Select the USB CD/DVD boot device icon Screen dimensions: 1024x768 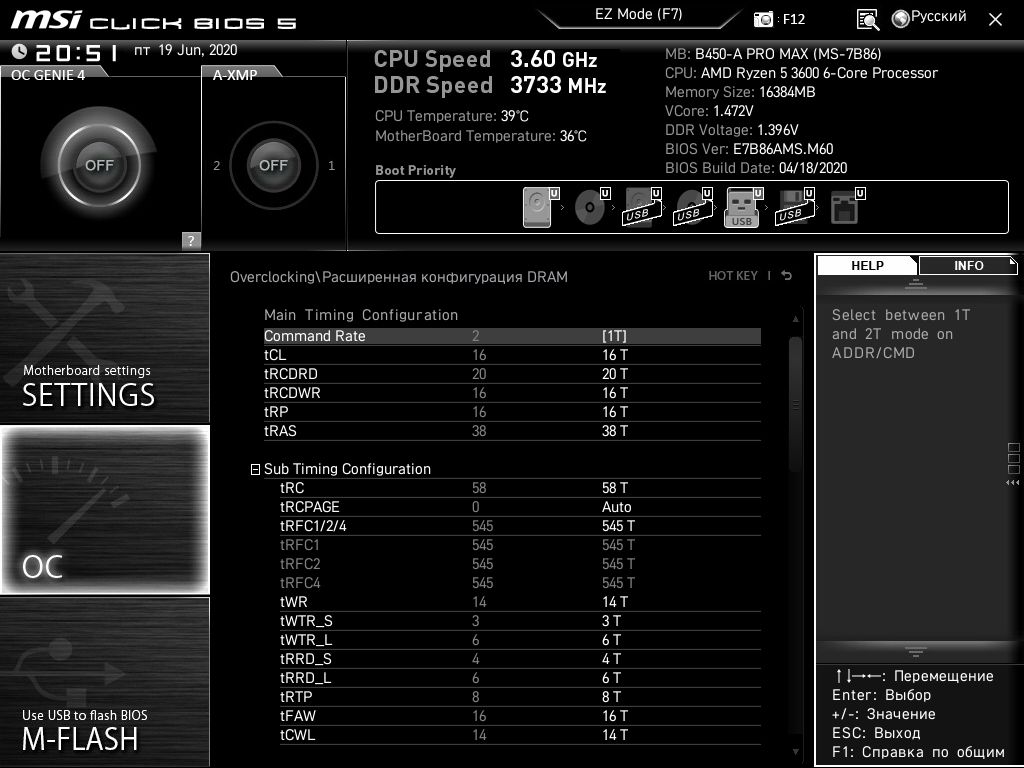click(x=692, y=207)
